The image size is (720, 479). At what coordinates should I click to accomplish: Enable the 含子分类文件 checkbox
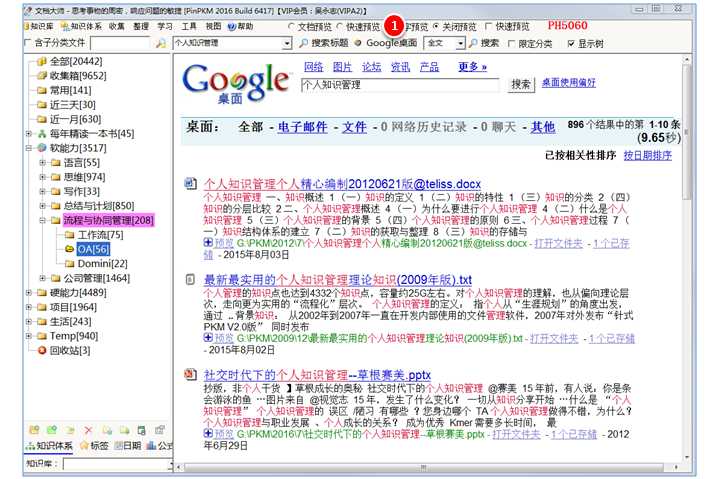[x=28, y=43]
